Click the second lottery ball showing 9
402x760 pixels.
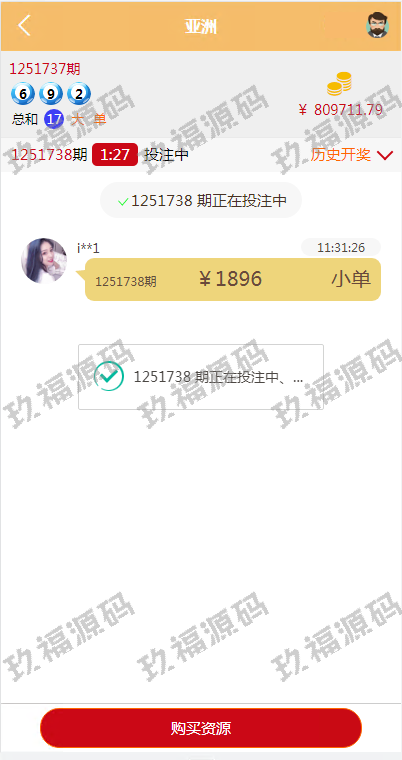pyautogui.click(x=51, y=94)
